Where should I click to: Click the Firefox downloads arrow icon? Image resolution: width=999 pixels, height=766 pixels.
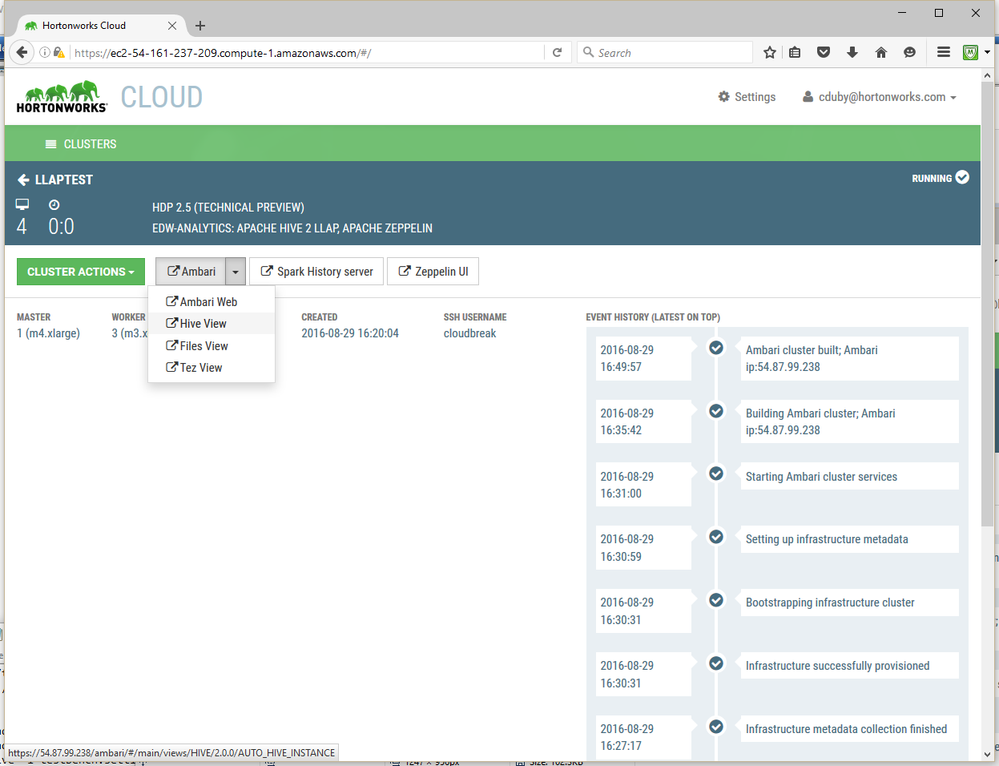(852, 52)
